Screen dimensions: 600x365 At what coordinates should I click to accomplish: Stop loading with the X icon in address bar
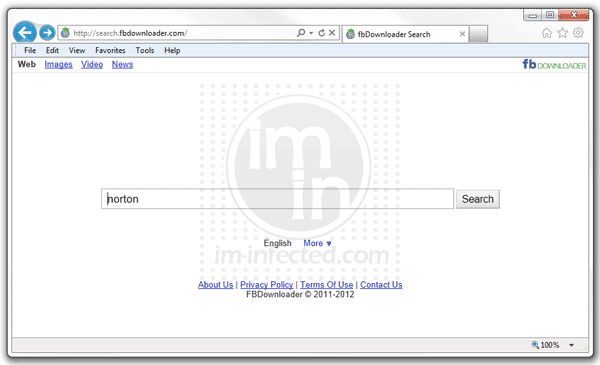tap(332, 33)
